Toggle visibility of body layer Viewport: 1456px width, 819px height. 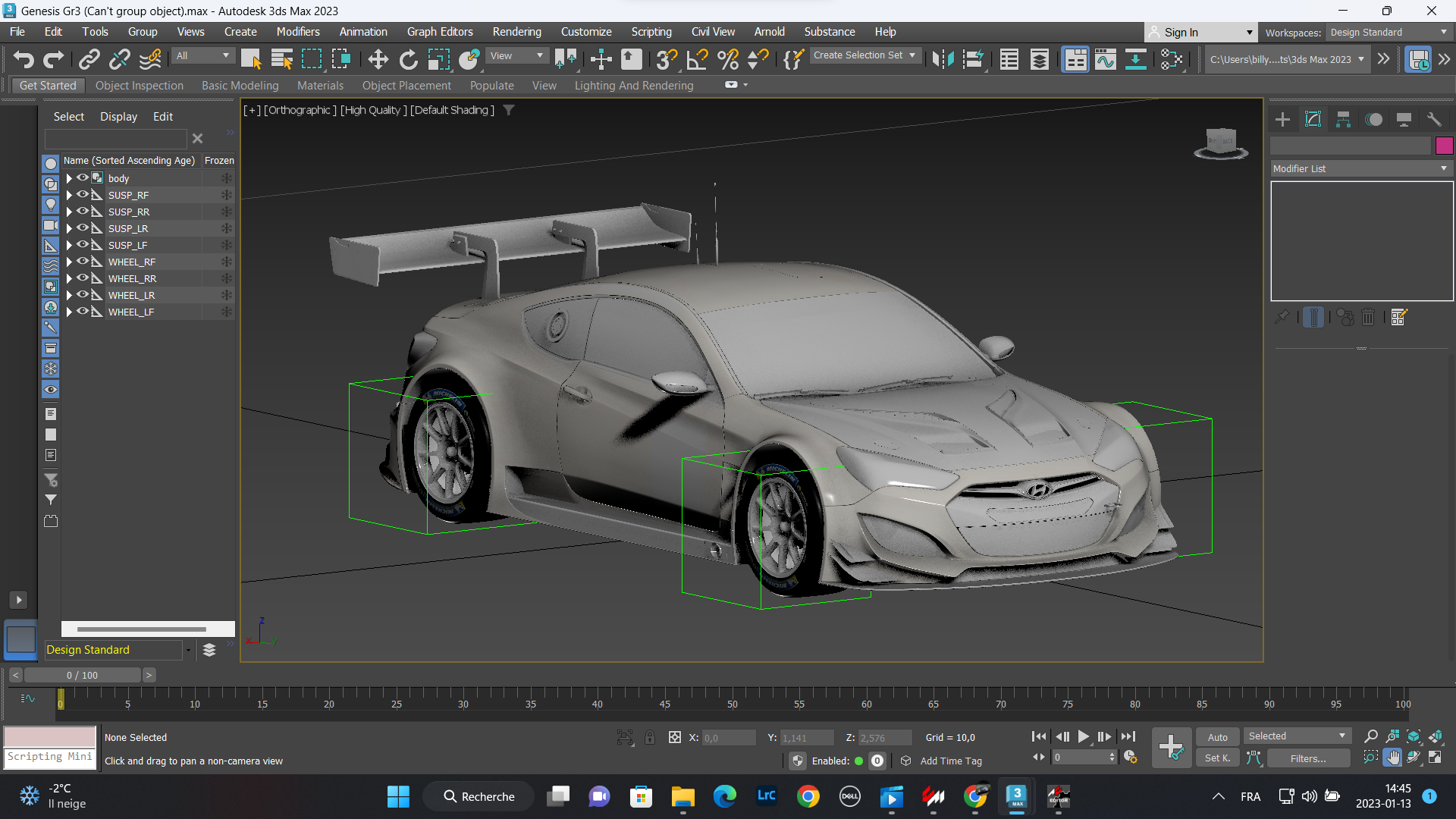pos(82,177)
